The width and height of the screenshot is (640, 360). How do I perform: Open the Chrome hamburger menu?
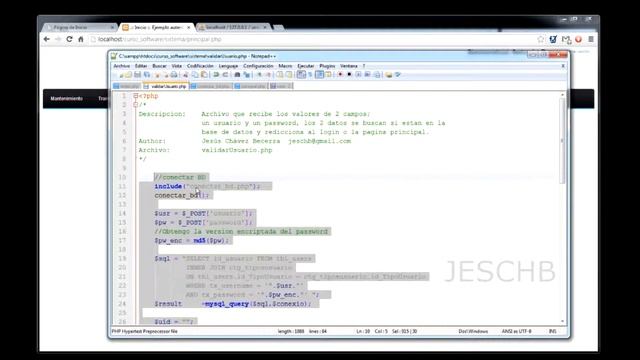tap(591, 39)
